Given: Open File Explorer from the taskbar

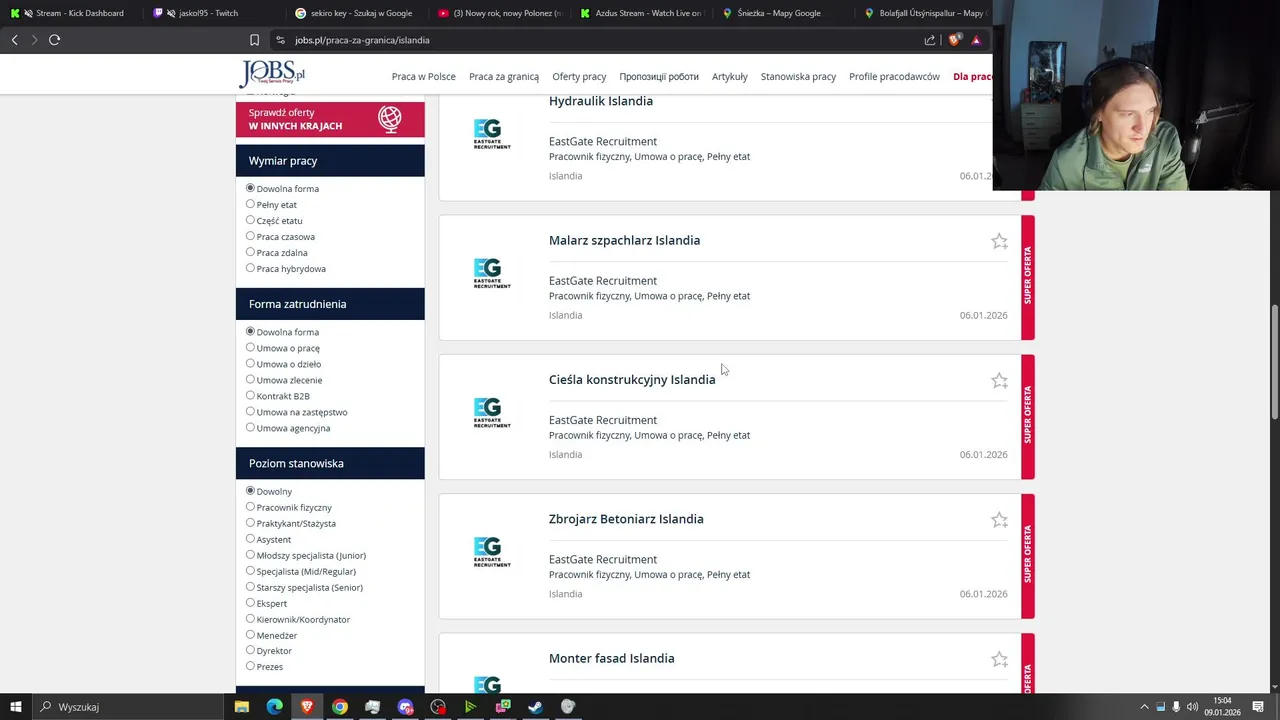Looking at the screenshot, I should point(242,707).
